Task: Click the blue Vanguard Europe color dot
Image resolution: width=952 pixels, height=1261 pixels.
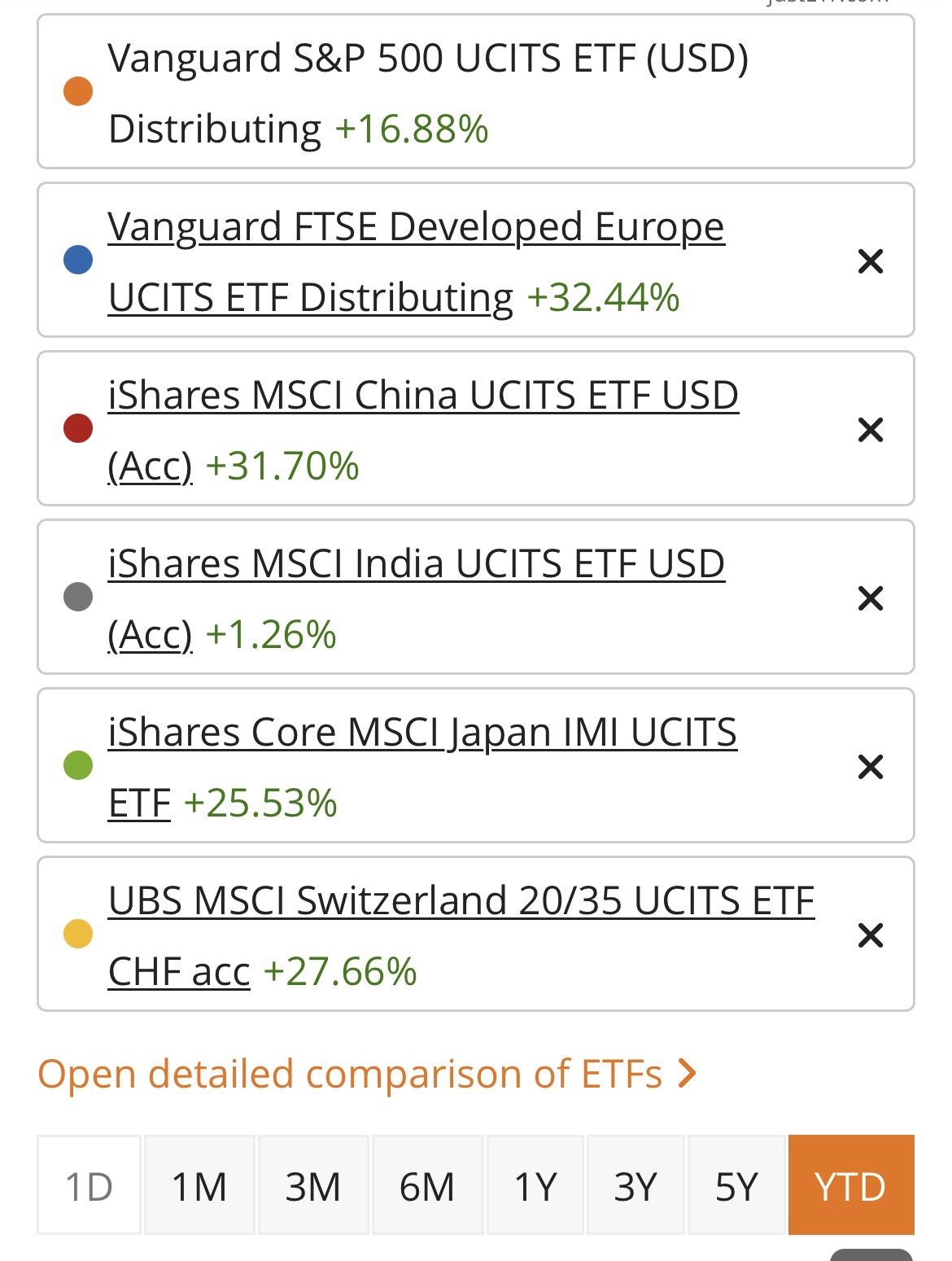Action: (x=78, y=260)
